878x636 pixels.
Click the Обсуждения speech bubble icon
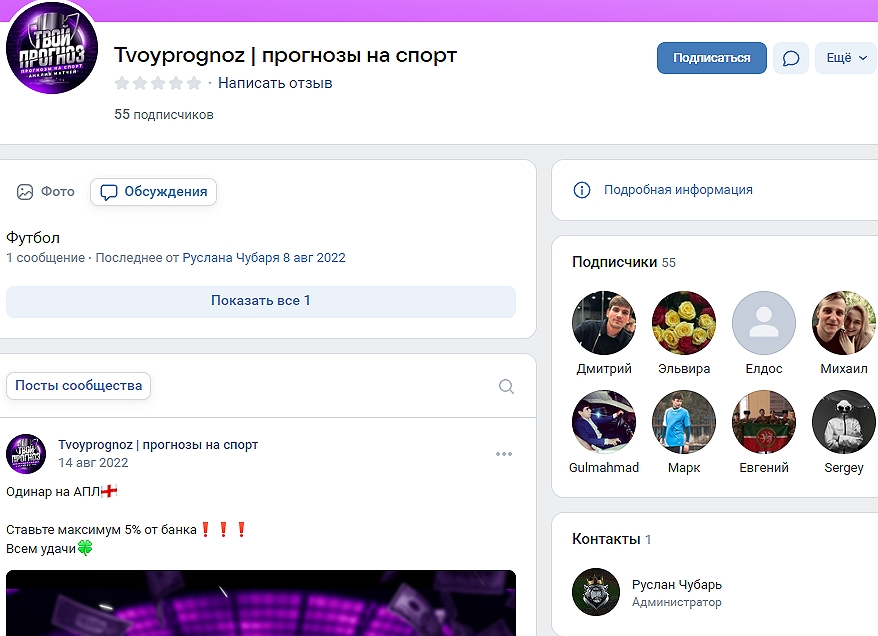[x=110, y=191]
